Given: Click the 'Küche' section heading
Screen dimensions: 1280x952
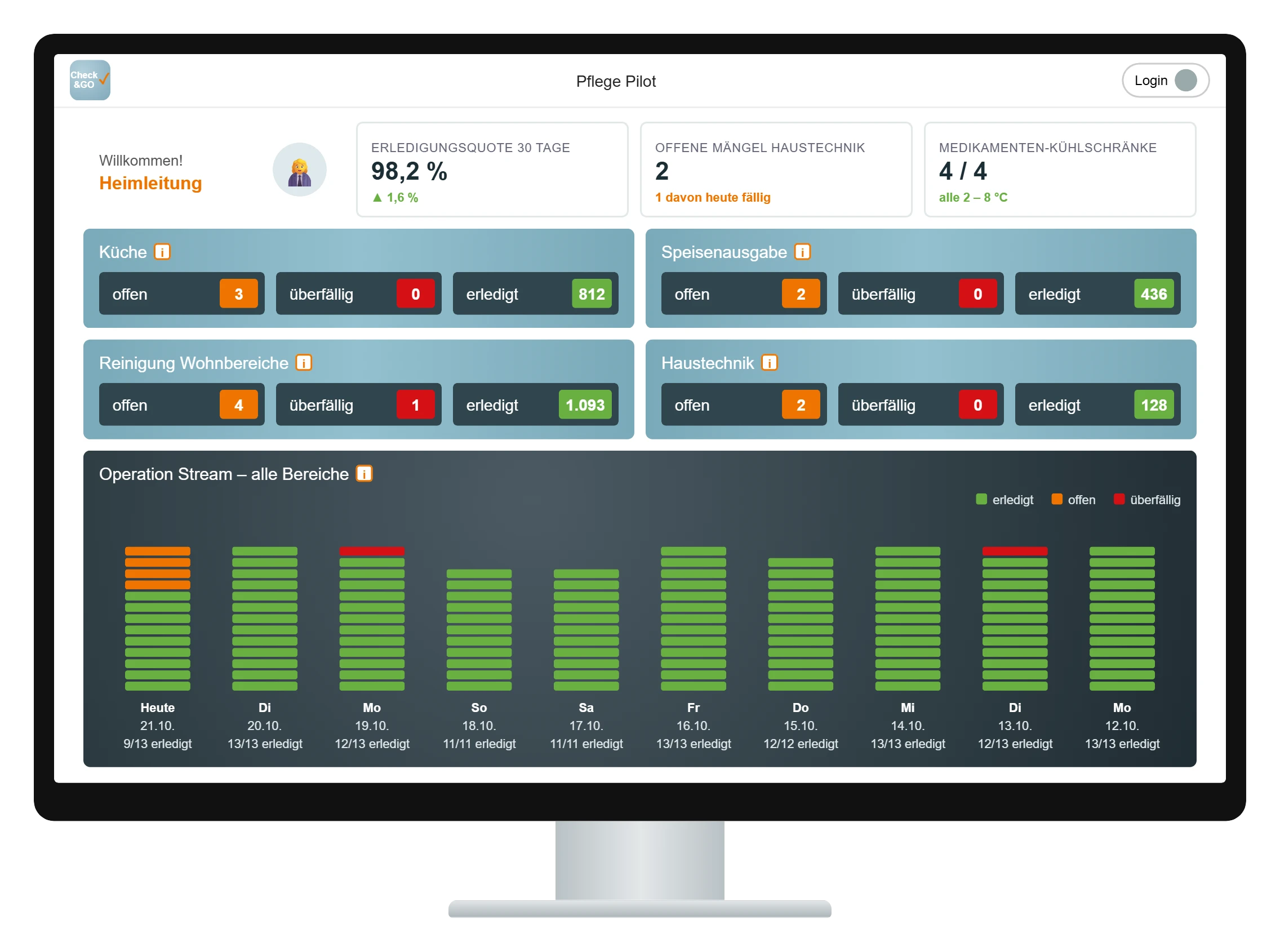Looking at the screenshot, I should click(123, 252).
